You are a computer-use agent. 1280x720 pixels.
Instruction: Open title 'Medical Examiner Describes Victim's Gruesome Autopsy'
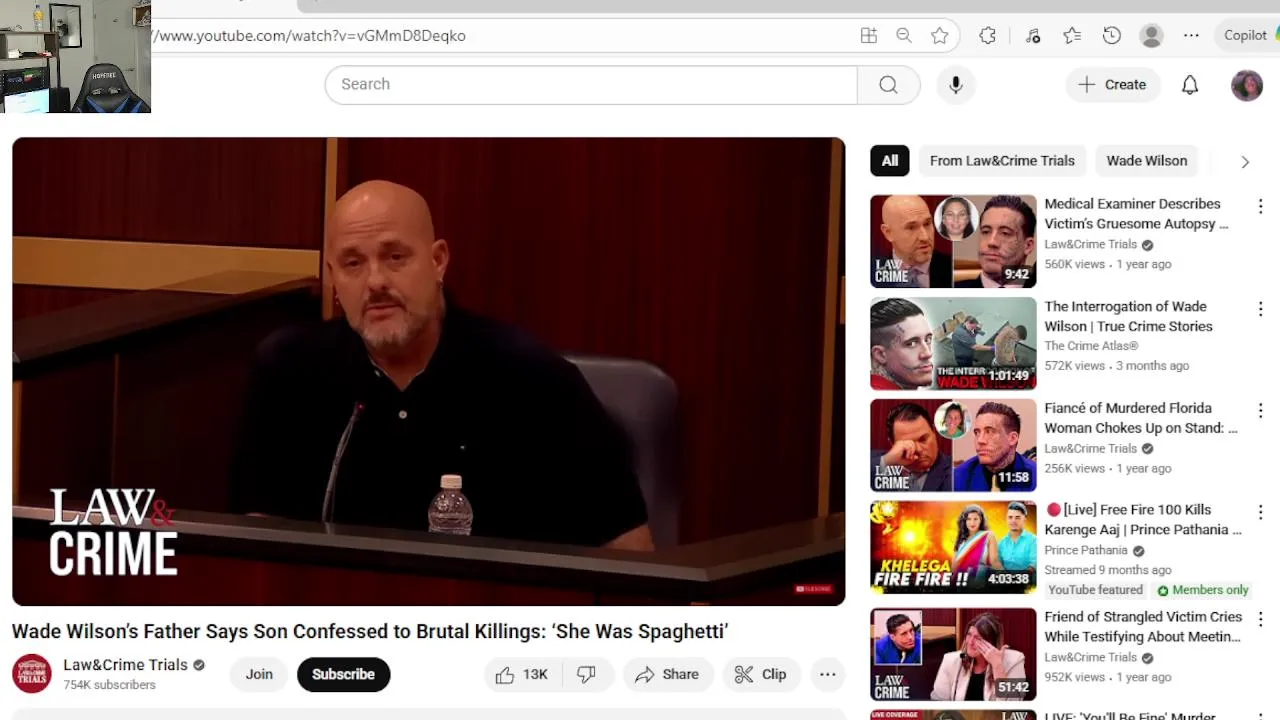1137,214
